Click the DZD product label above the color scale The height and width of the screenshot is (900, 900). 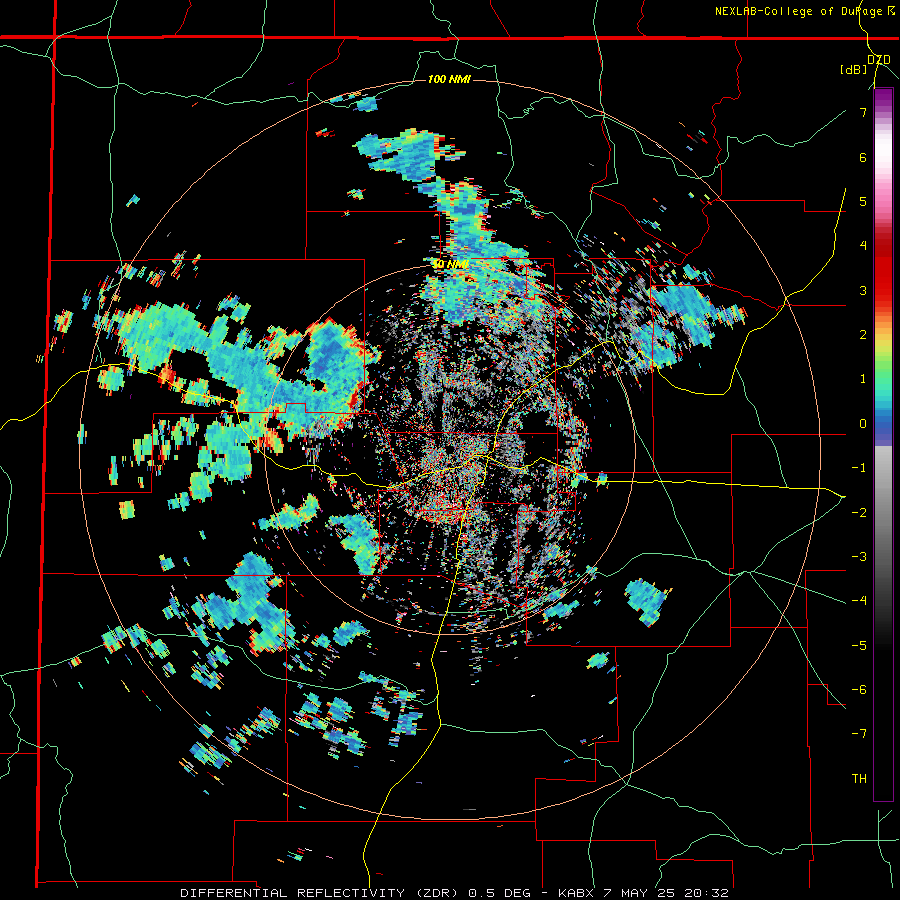878,60
